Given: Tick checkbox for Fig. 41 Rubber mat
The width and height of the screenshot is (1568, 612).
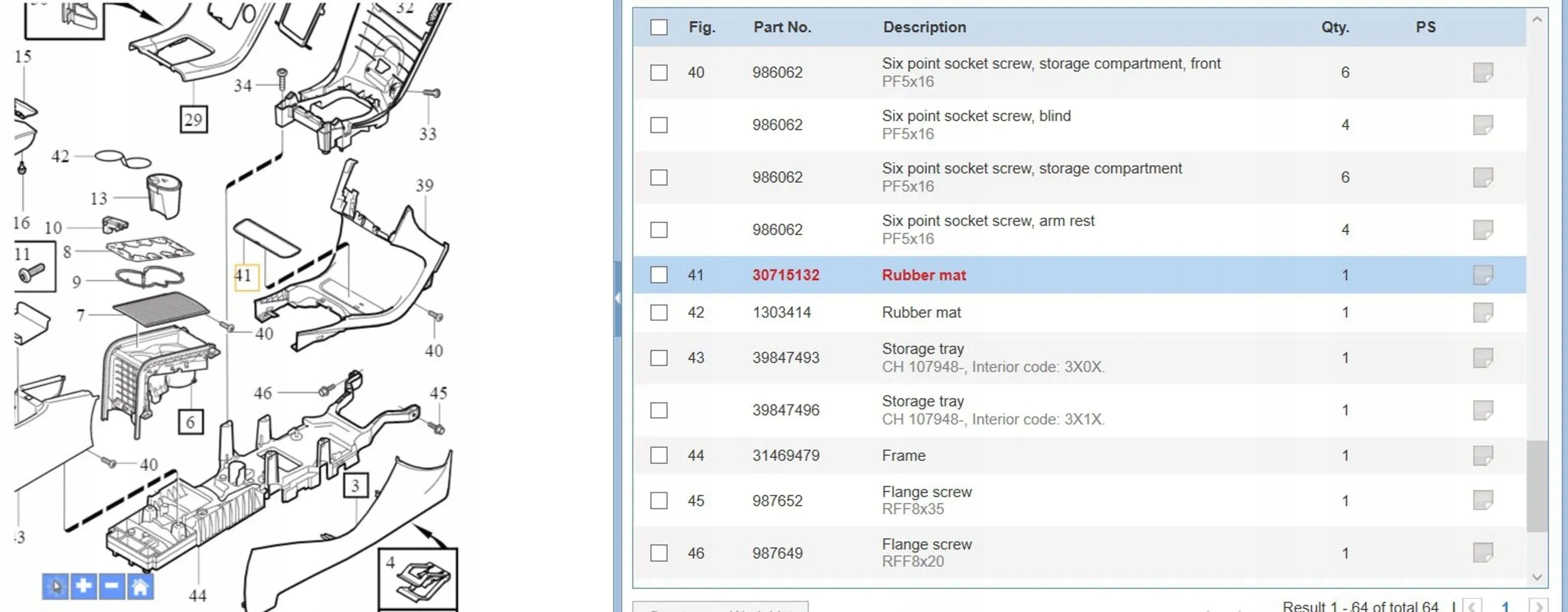Looking at the screenshot, I should click(659, 275).
